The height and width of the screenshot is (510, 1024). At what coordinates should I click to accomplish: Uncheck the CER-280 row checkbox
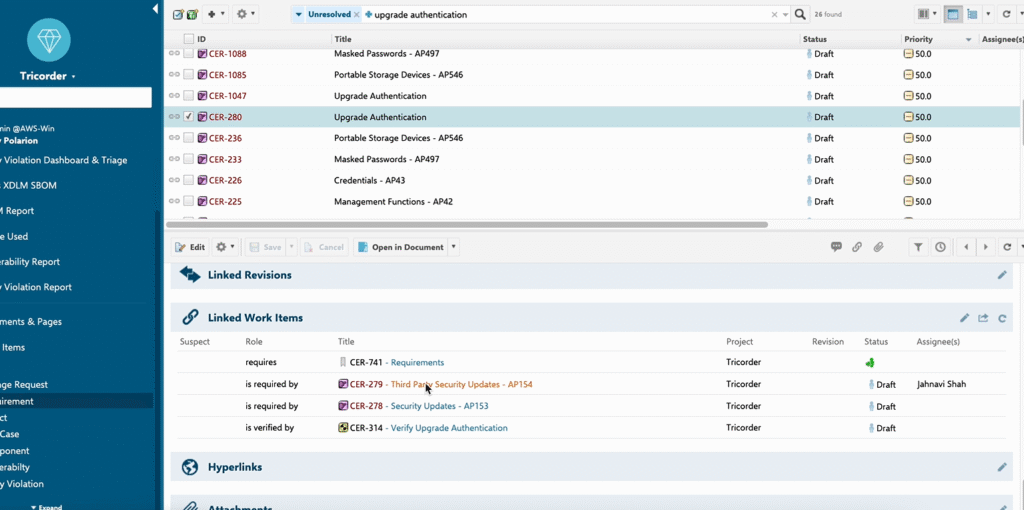[x=189, y=117]
